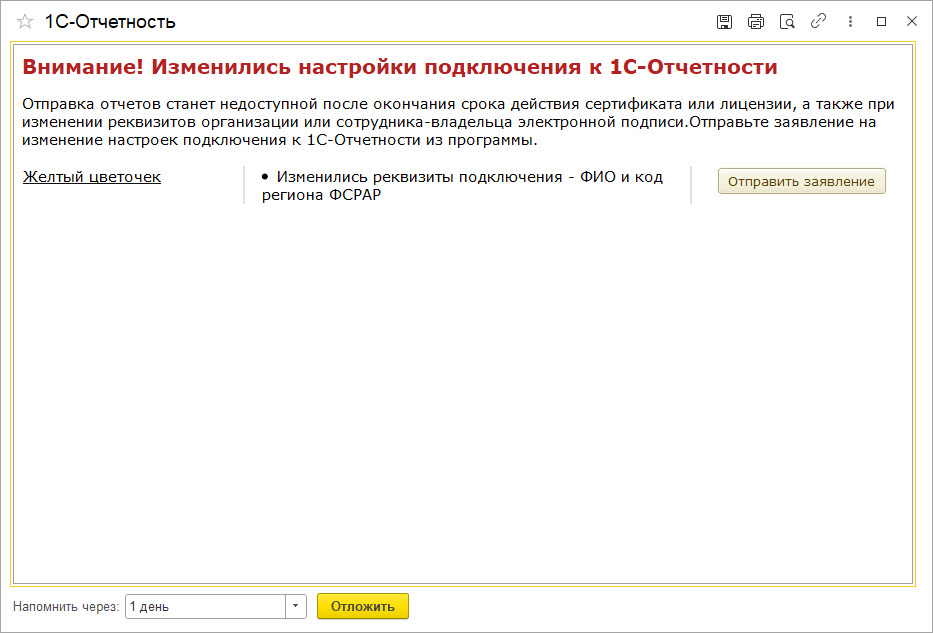933x633 pixels.
Task: Open the more options three-dots menu
Action: coord(850,22)
